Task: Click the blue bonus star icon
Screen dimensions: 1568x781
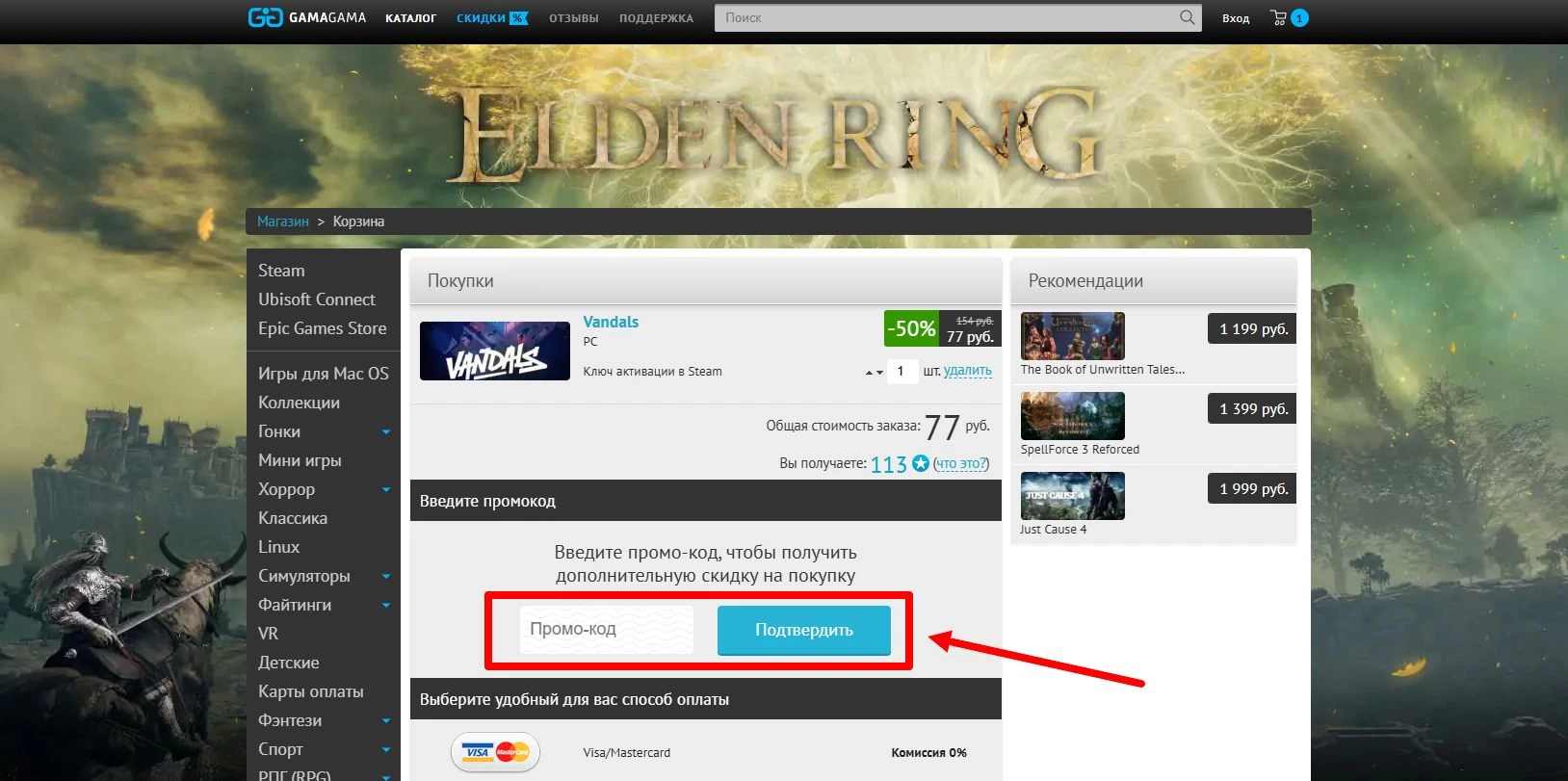Action: [x=921, y=463]
